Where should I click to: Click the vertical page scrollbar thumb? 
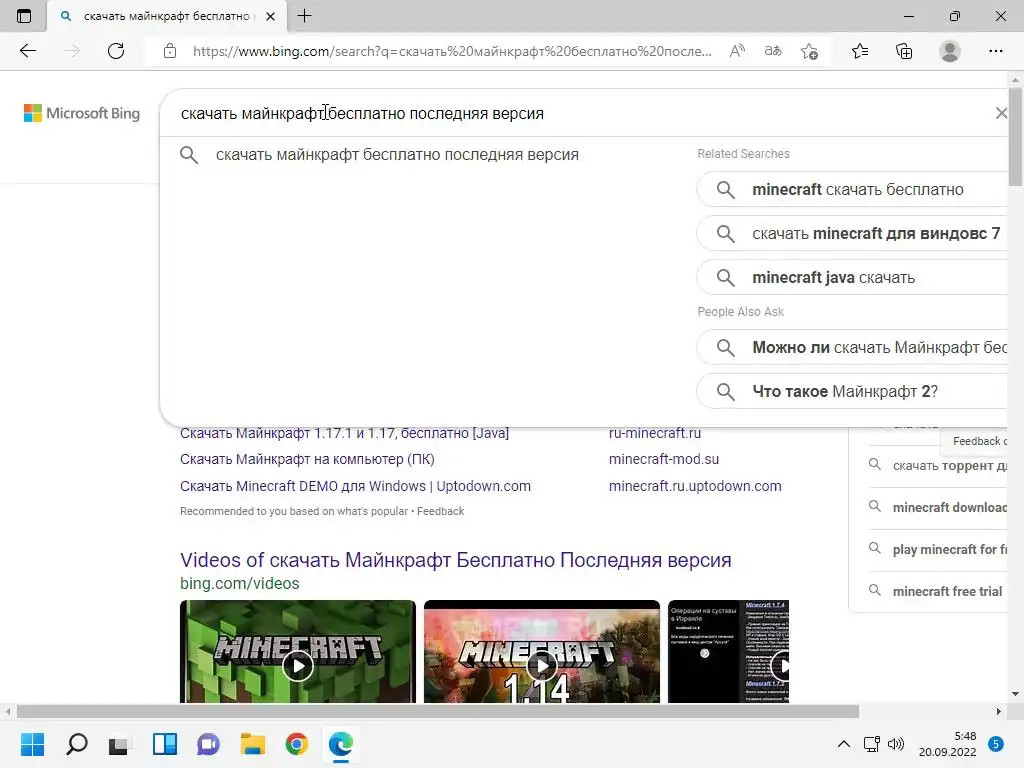[x=1015, y=136]
